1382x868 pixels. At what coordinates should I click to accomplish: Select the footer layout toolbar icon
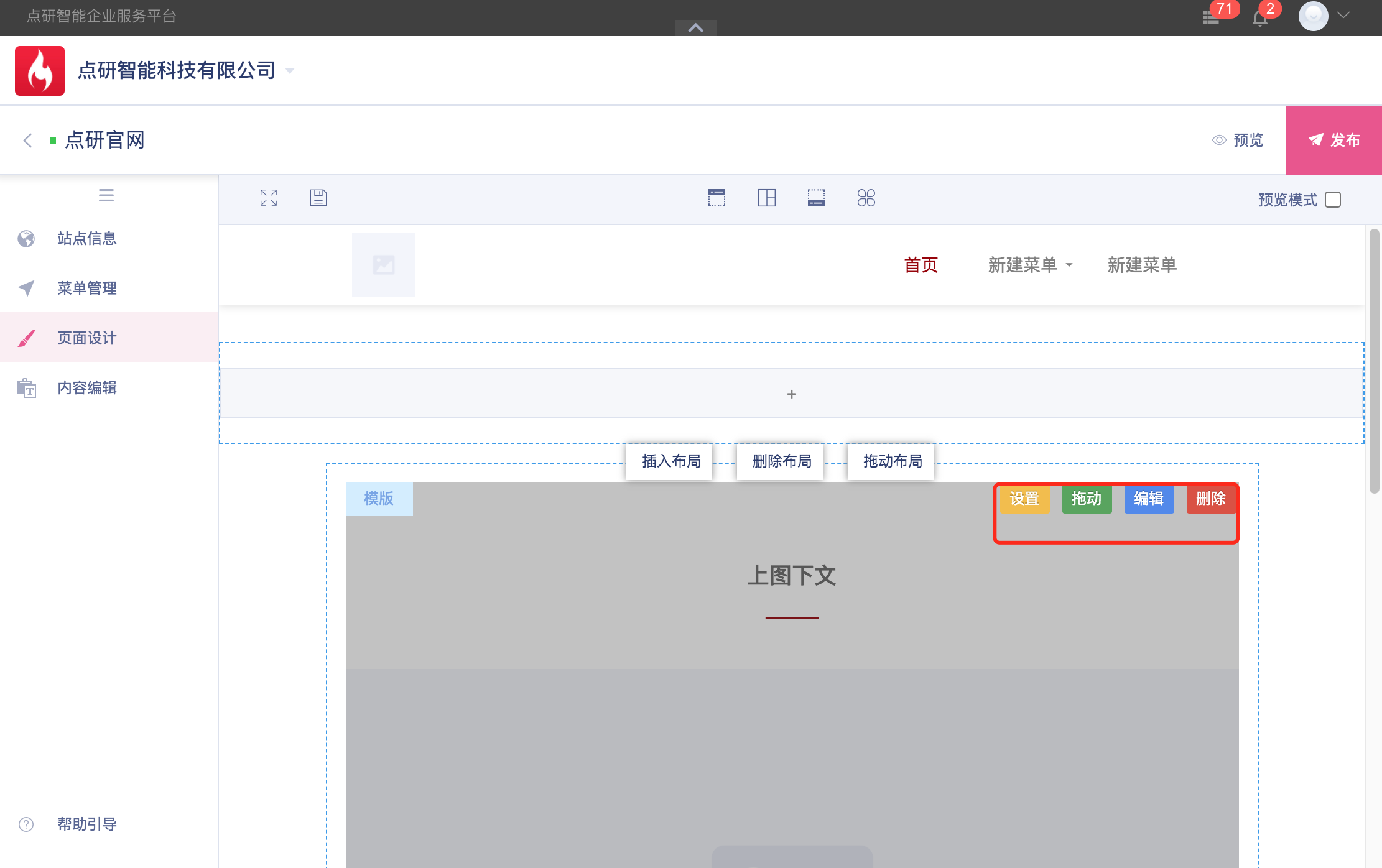[816, 198]
